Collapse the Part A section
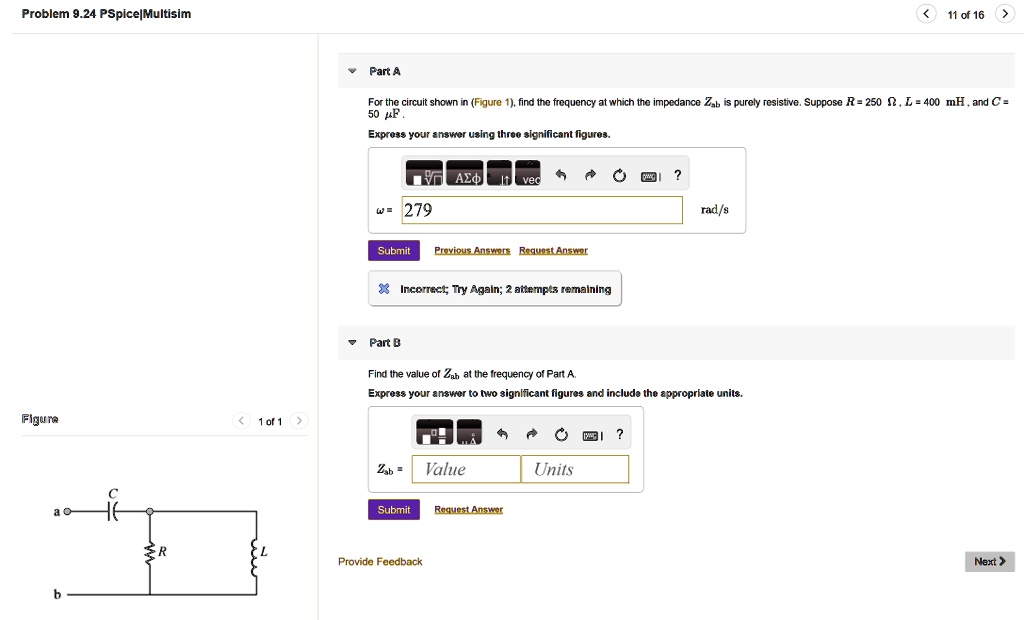Viewport: 1024px width, 620px height. pos(352,72)
